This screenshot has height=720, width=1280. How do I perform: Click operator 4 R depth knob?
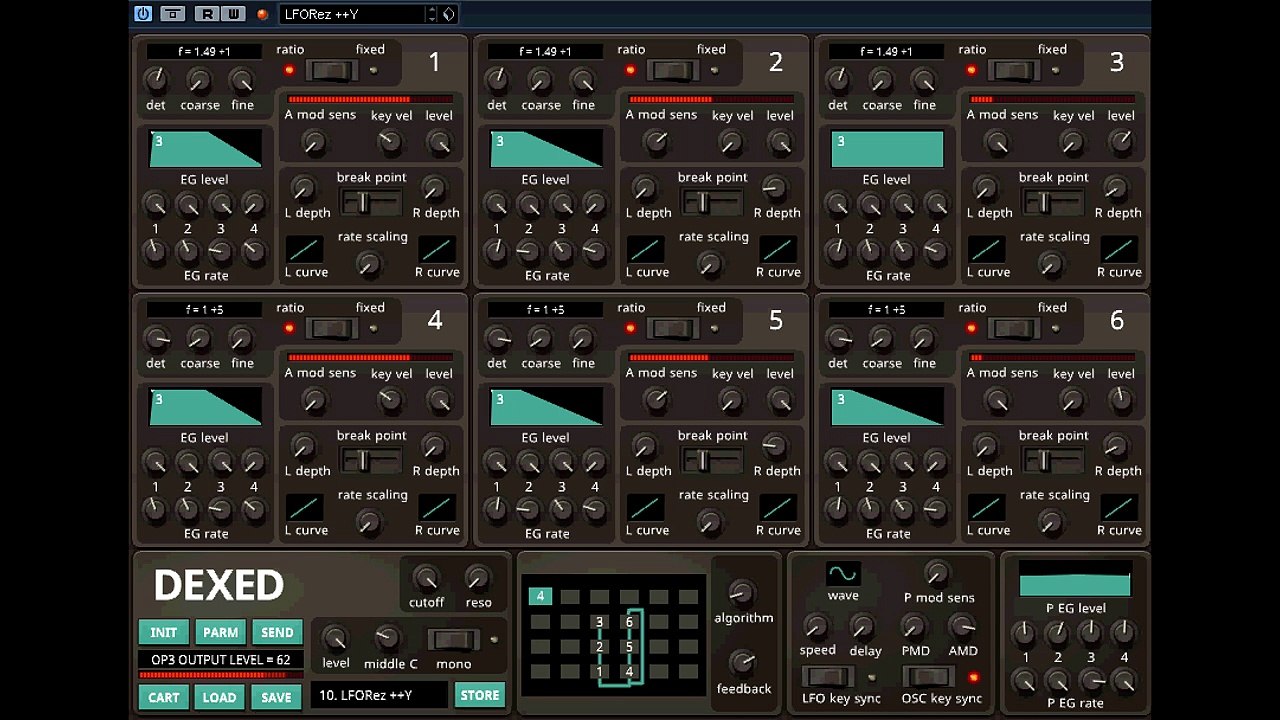pyautogui.click(x=434, y=446)
